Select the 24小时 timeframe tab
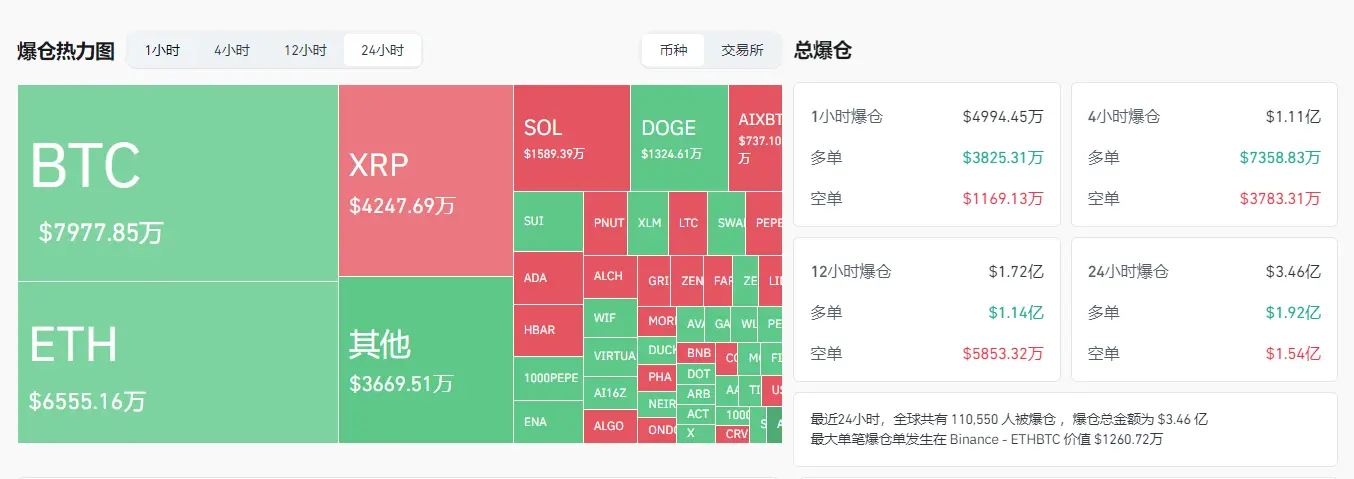This screenshot has height=479, width=1354. tap(382, 50)
